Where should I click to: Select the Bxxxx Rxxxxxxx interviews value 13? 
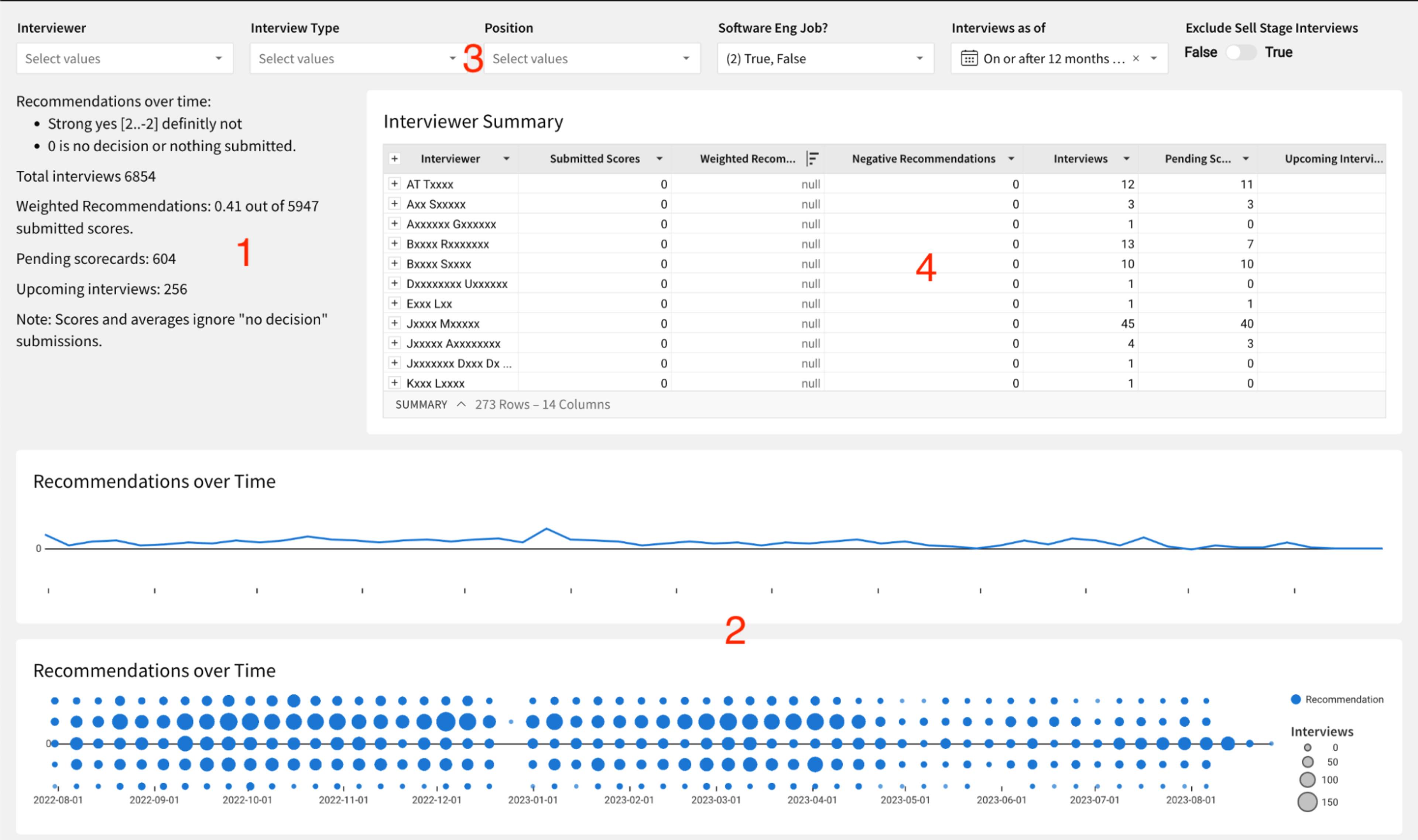coord(1127,244)
